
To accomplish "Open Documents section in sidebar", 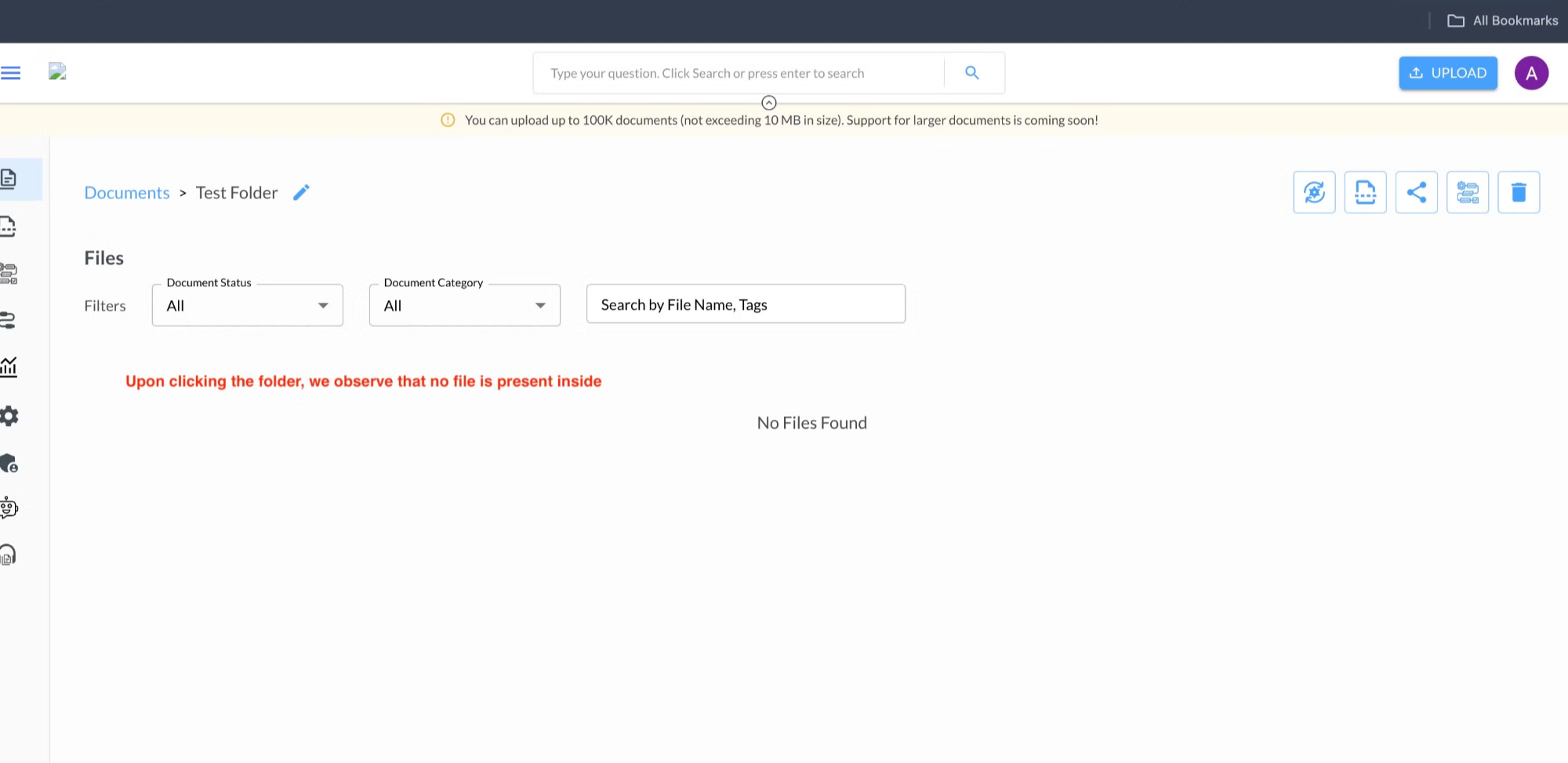I will (9, 179).
